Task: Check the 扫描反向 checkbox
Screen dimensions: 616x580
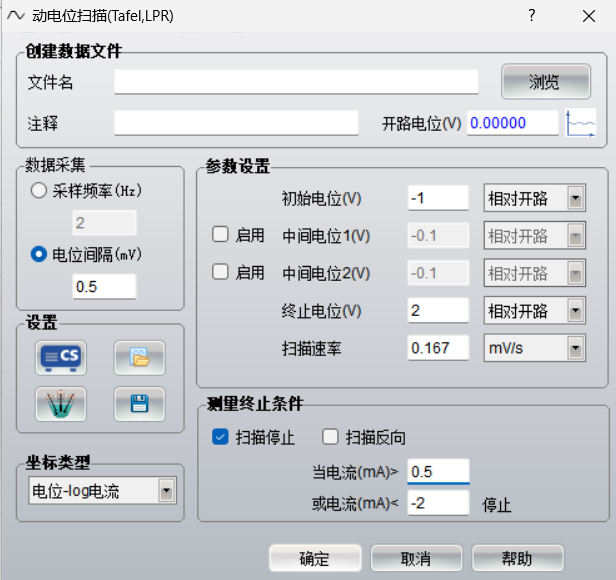Action: coord(330,437)
